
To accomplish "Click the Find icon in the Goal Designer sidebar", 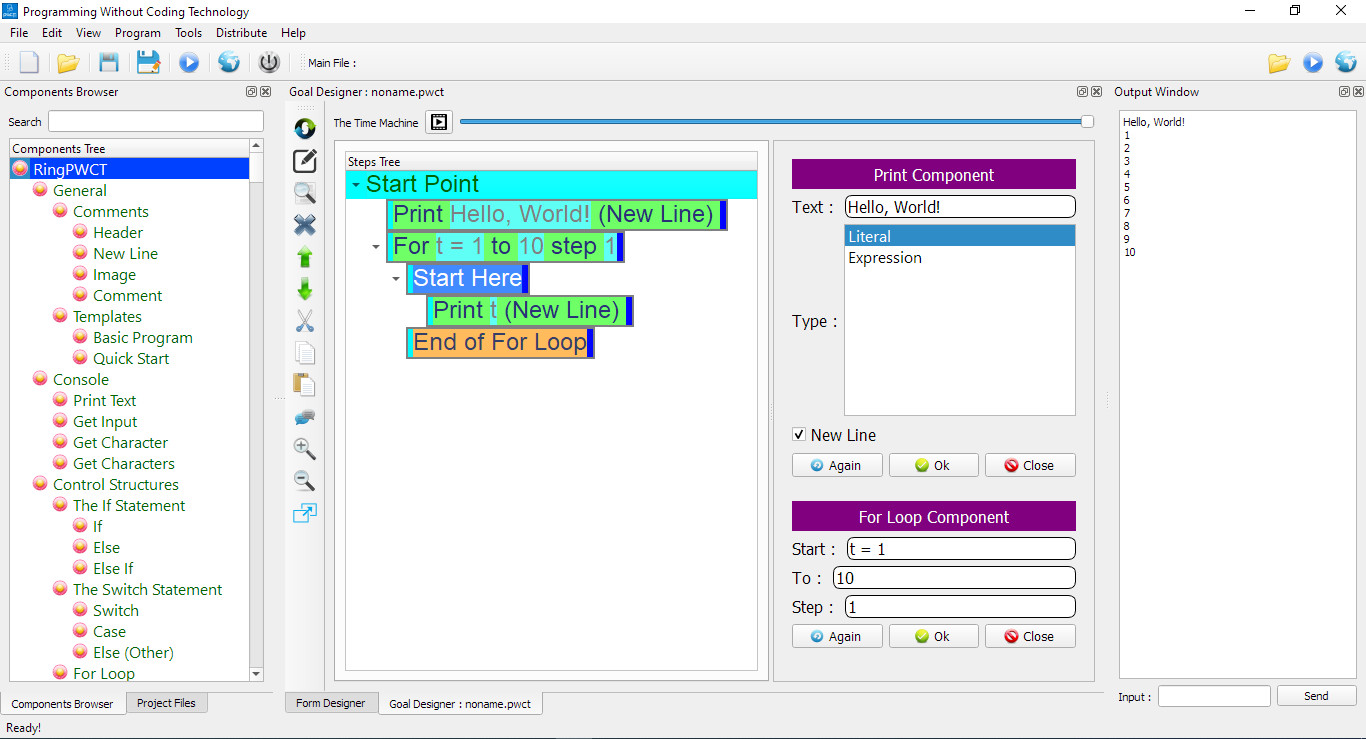I will pyautogui.click(x=304, y=193).
